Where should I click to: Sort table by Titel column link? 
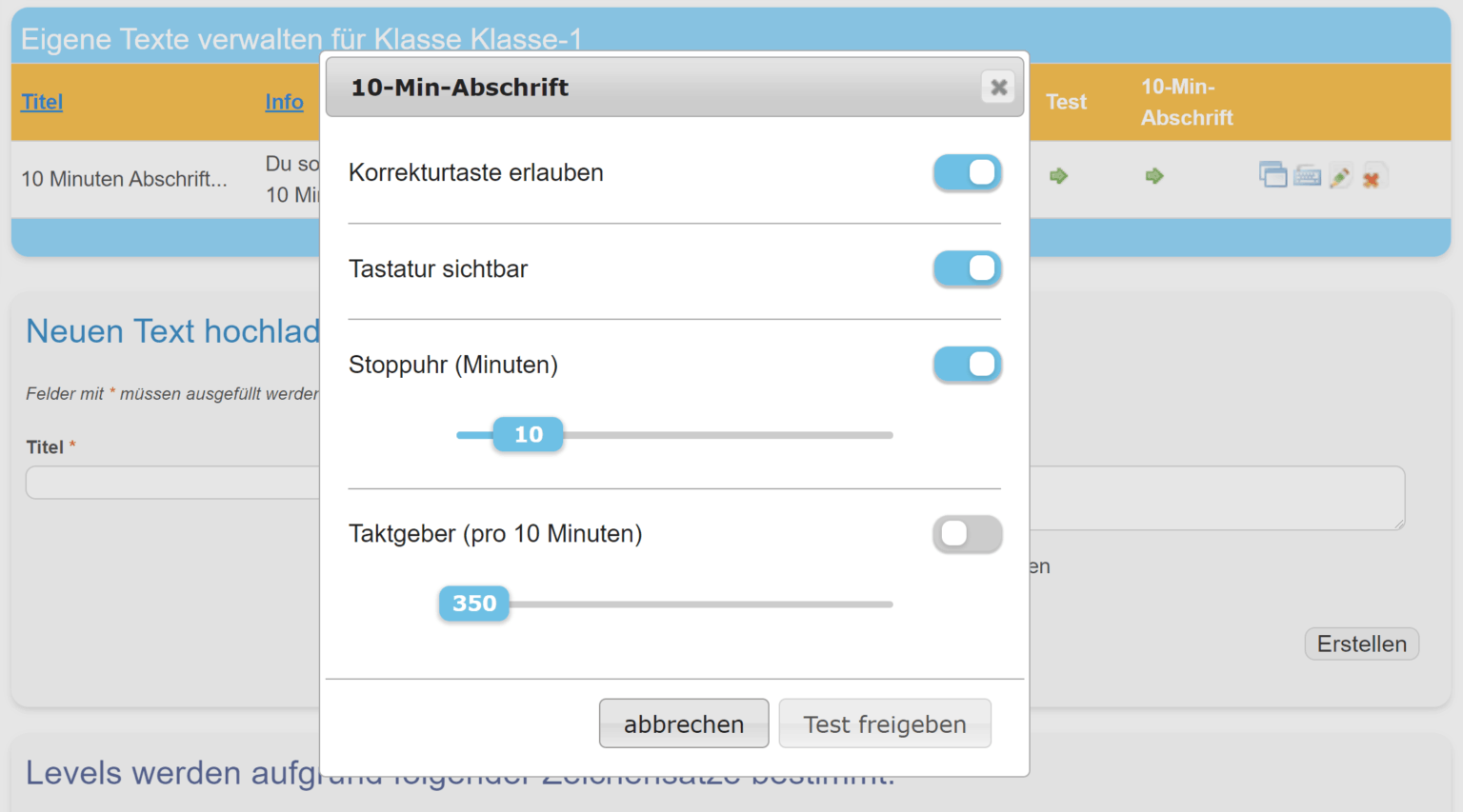[42, 102]
